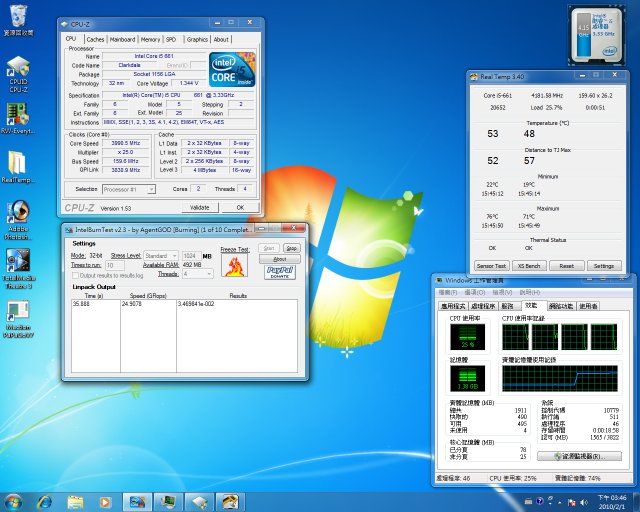Screen dimensions: 640x512
Task: Open the TotalMedia Theatre 3 shortcut
Action: coord(18,269)
